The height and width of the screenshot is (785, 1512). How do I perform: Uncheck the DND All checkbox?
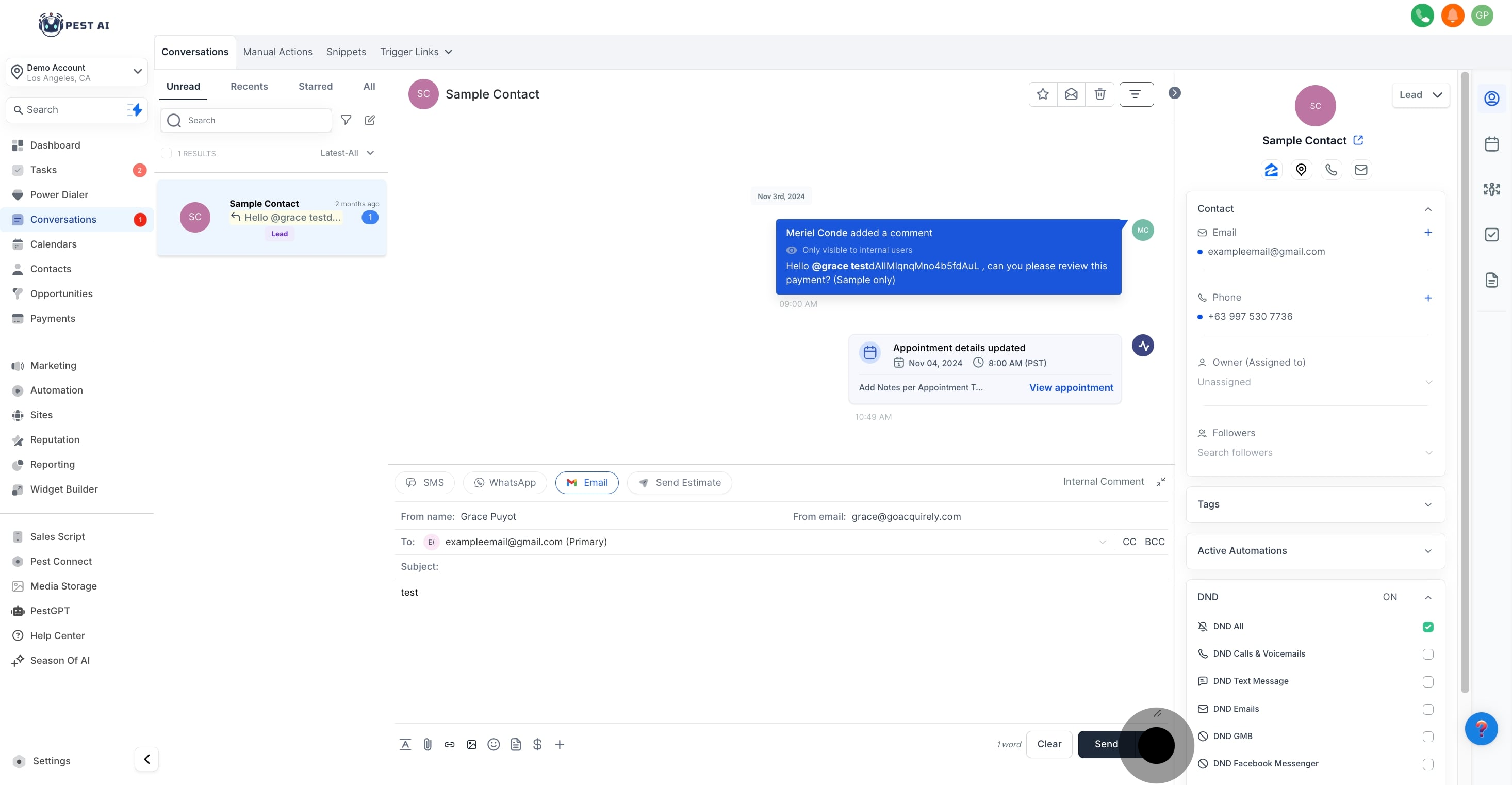pyautogui.click(x=1427, y=627)
